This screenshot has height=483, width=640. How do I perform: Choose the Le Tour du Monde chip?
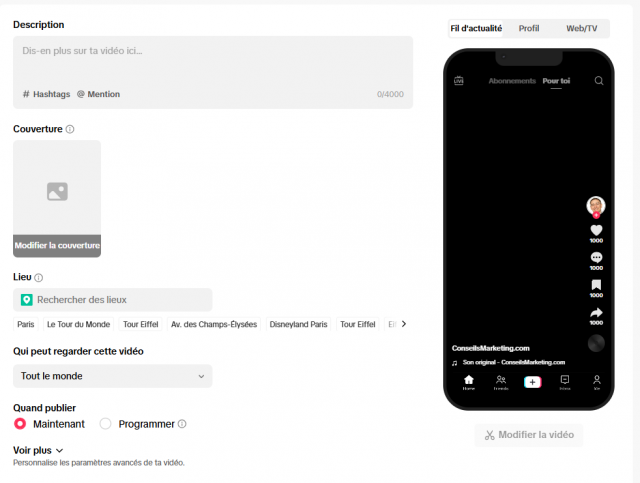(x=78, y=324)
